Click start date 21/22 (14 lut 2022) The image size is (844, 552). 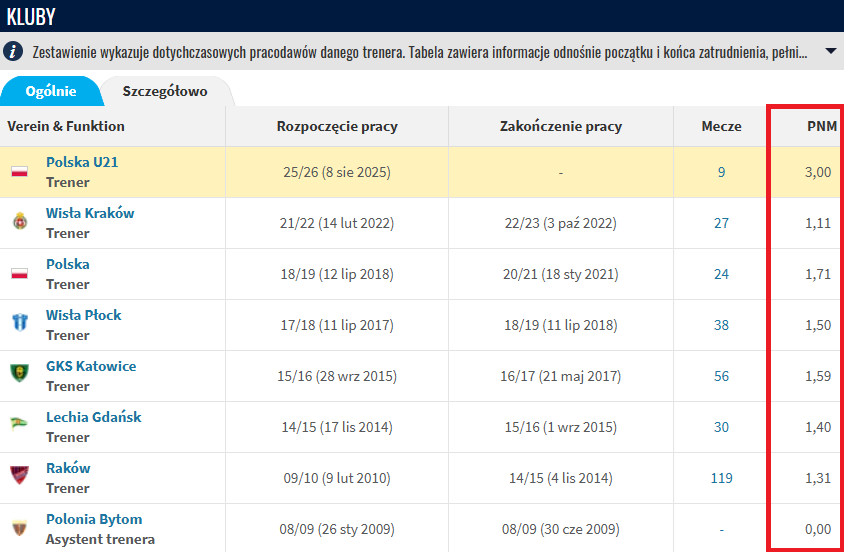click(x=337, y=223)
